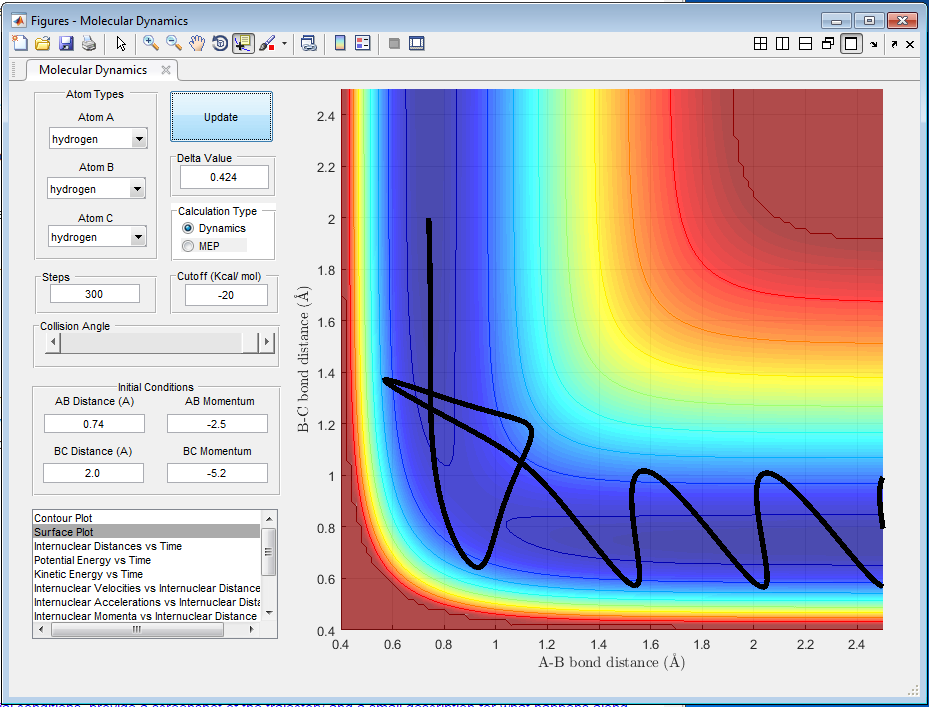929x707 pixels.
Task: Click the Collision Angle slider right arrow
Action: coord(265,342)
